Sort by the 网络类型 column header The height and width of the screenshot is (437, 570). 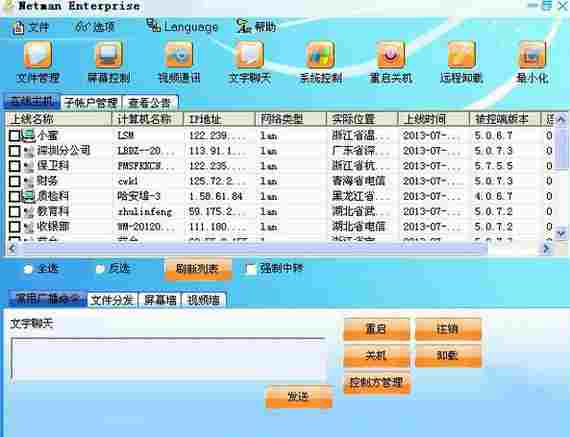point(290,119)
